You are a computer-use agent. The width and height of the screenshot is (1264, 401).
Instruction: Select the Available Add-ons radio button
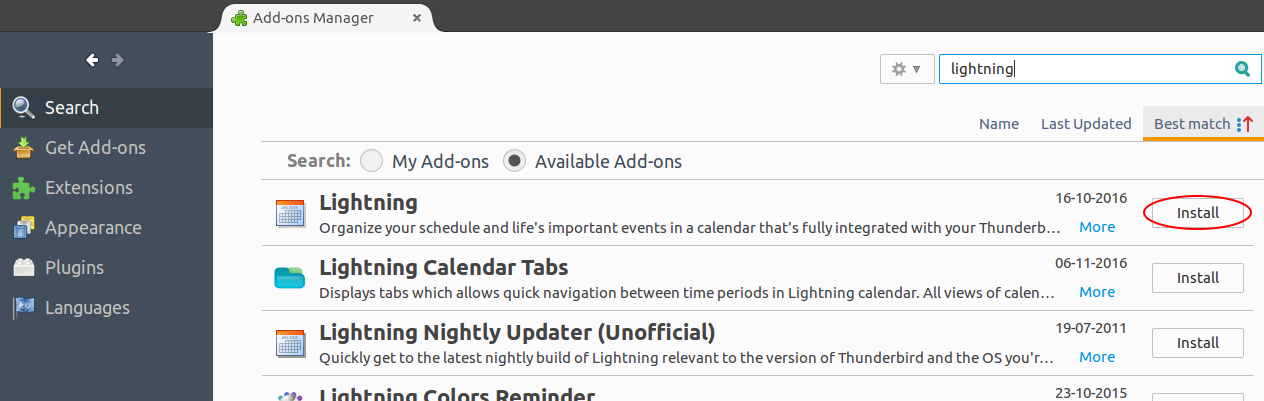515,161
